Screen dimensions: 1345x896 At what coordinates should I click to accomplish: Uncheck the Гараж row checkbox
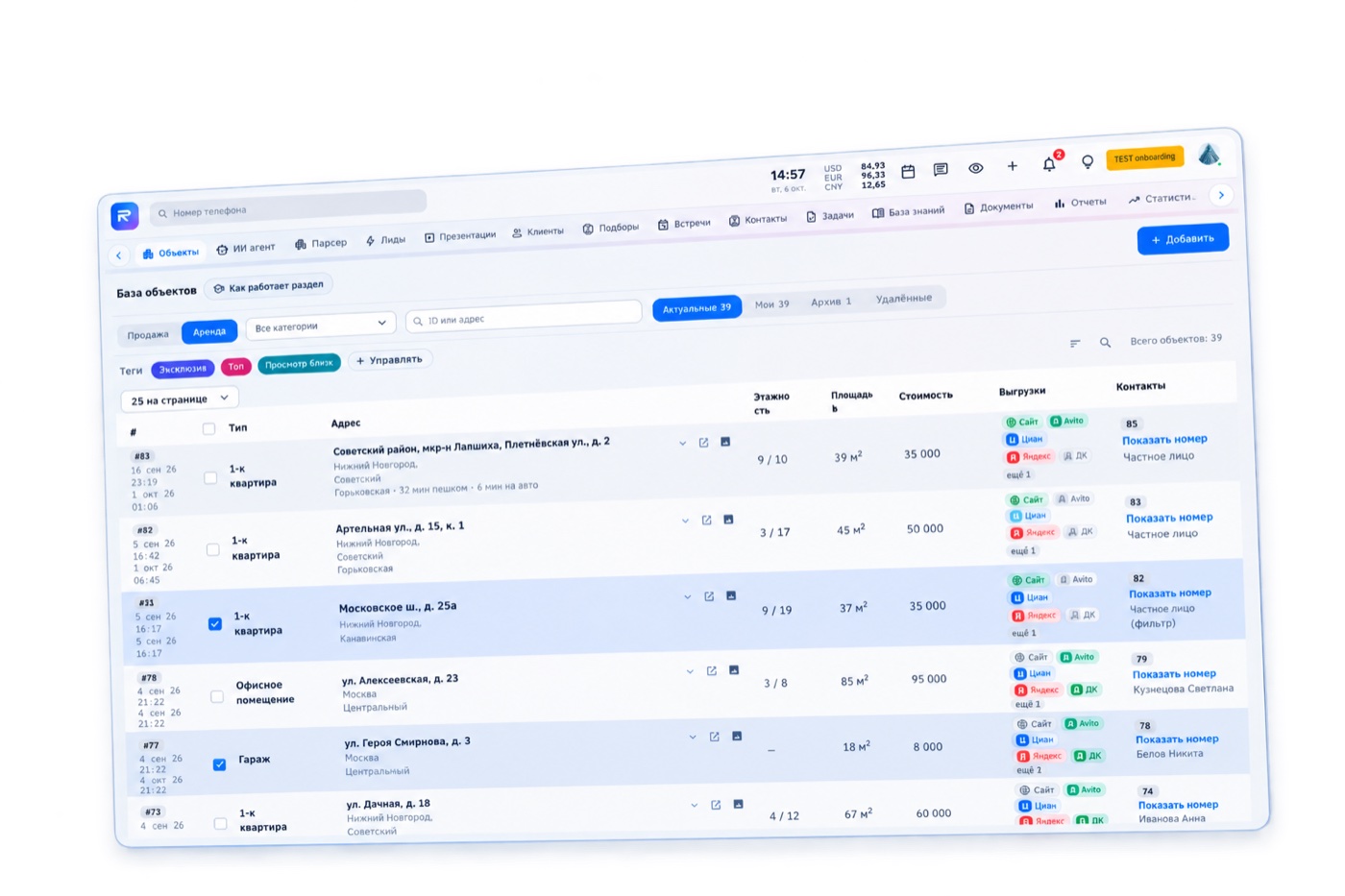219,764
